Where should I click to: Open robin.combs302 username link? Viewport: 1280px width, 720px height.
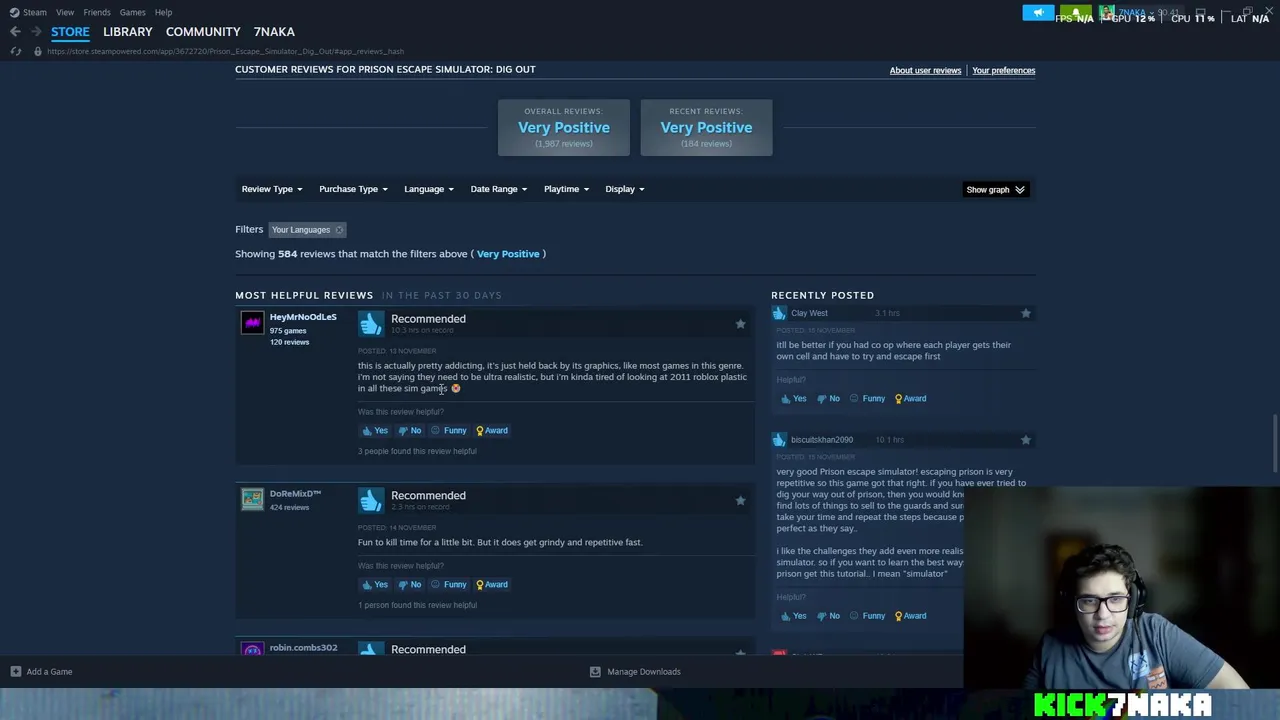tap(303, 648)
